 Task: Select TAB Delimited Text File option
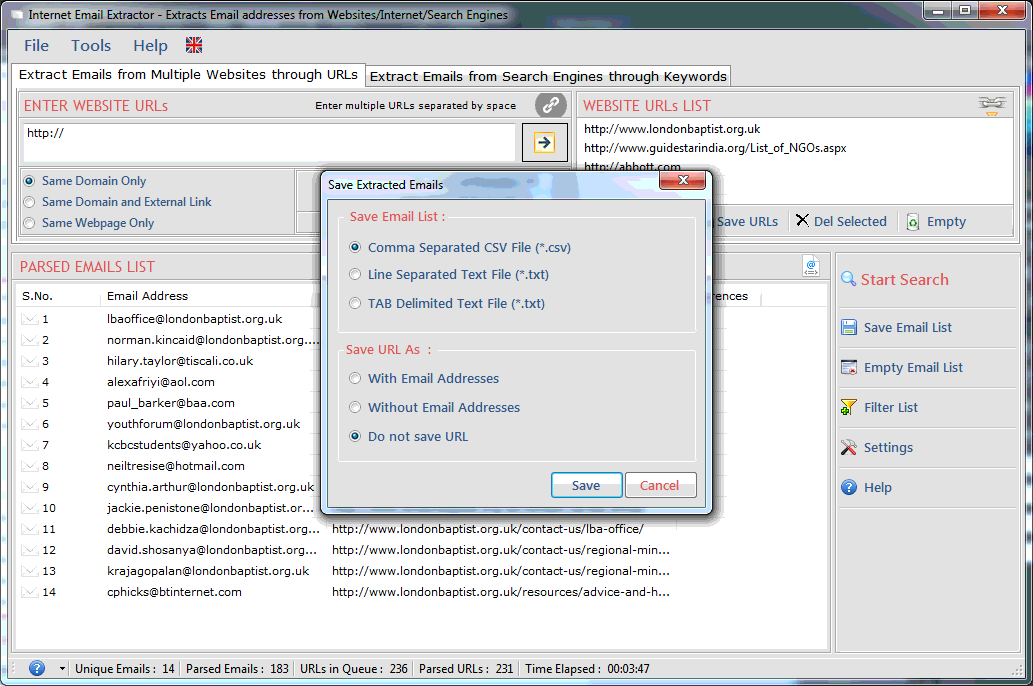coord(355,304)
